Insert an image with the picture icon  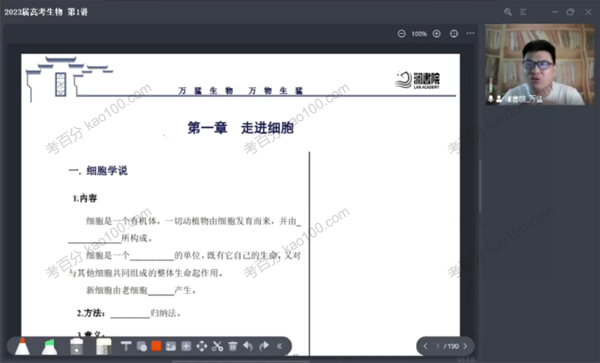pyautogui.click(x=171, y=347)
